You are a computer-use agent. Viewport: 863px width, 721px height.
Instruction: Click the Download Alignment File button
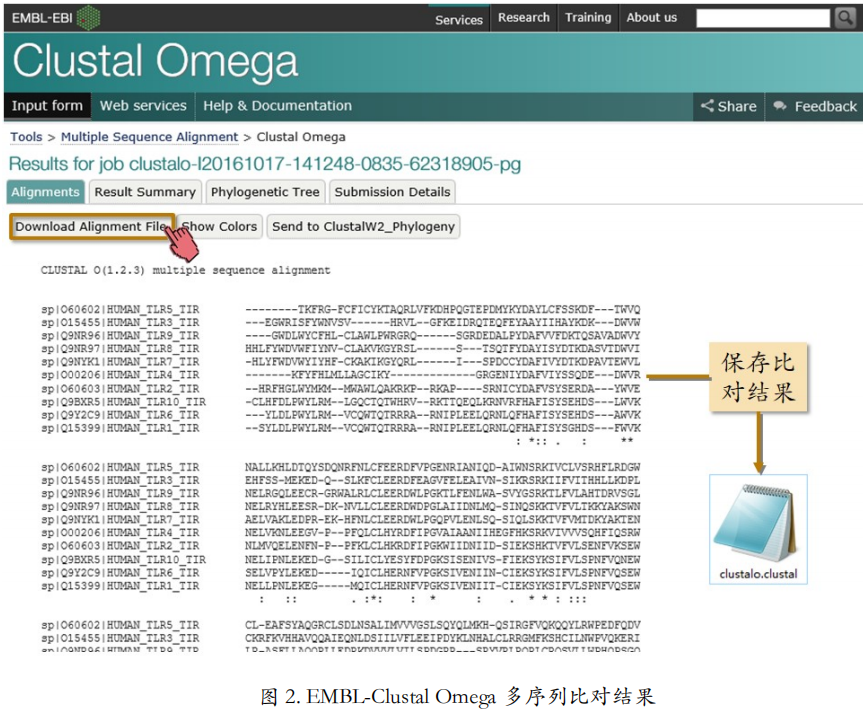pos(92,227)
